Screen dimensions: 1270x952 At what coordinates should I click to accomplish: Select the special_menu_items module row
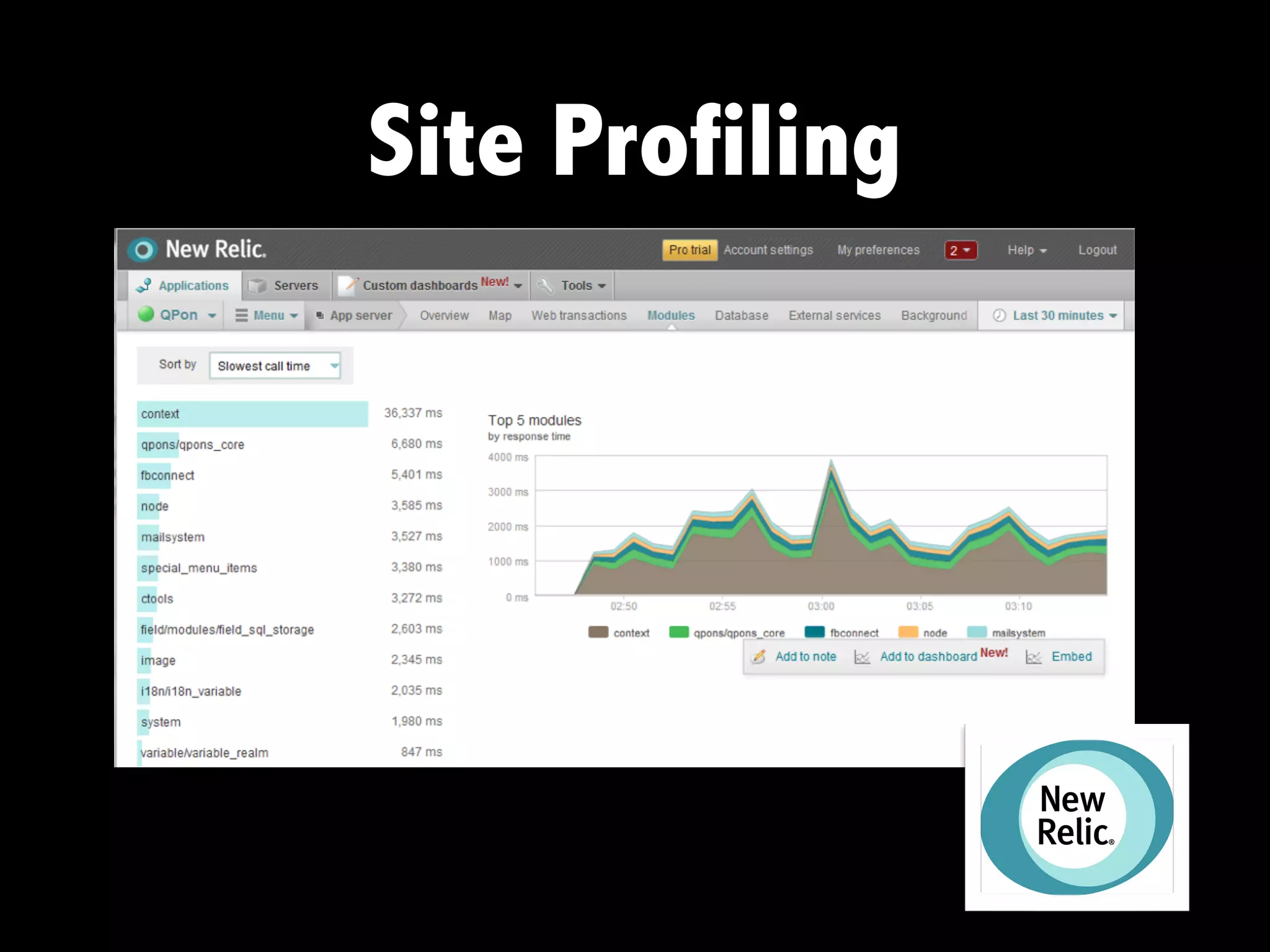pyautogui.click(x=290, y=568)
